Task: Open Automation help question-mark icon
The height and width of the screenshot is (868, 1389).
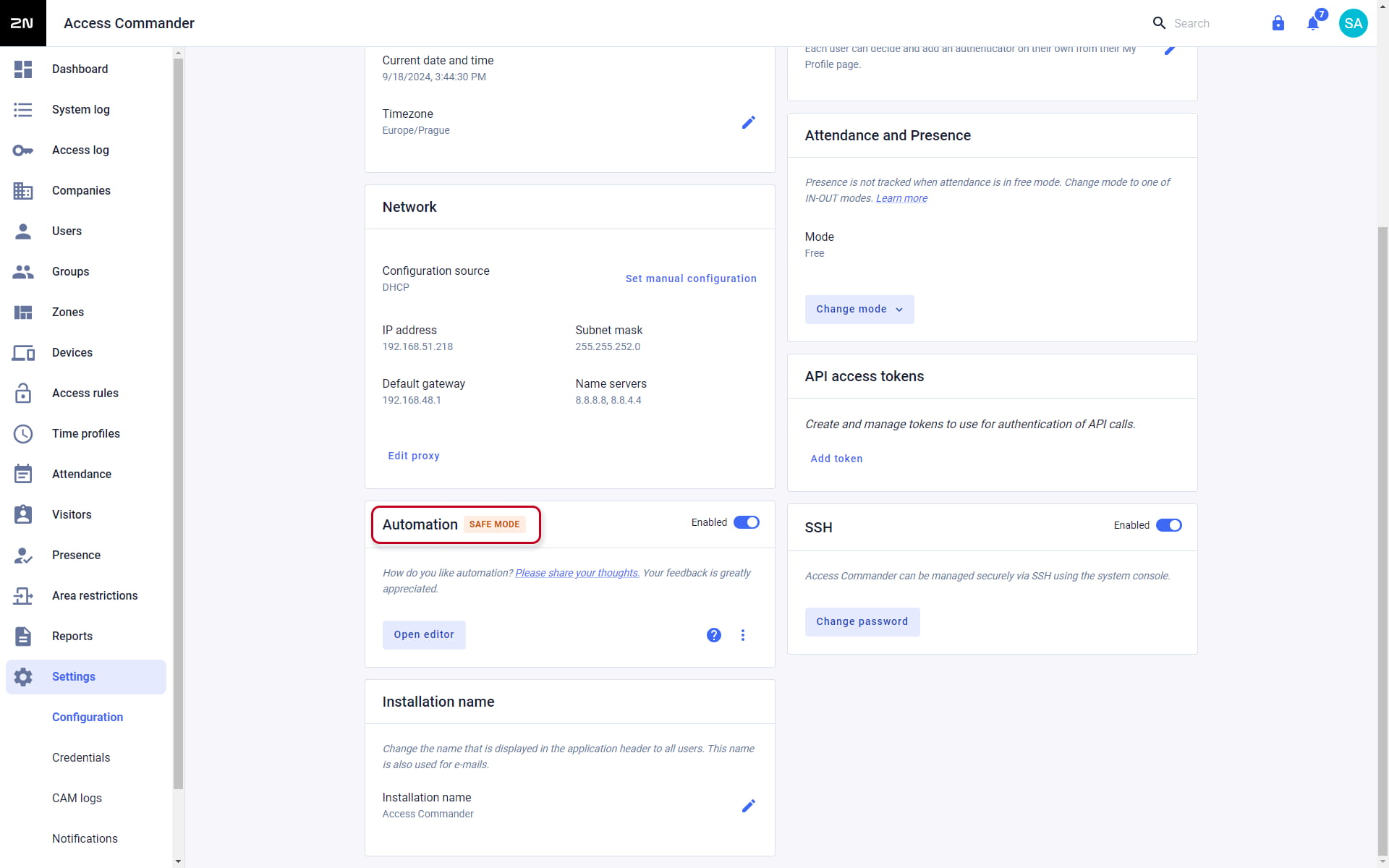Action: (x=714, y=635)
